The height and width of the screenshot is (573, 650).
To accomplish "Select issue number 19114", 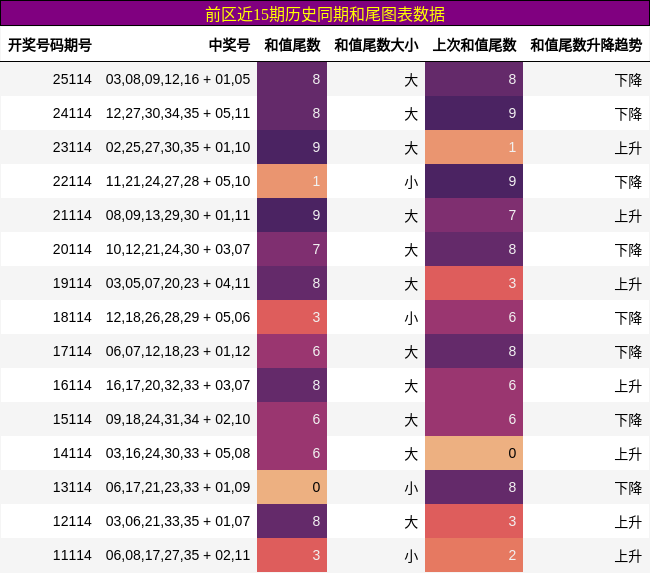I will click(72, 283).
